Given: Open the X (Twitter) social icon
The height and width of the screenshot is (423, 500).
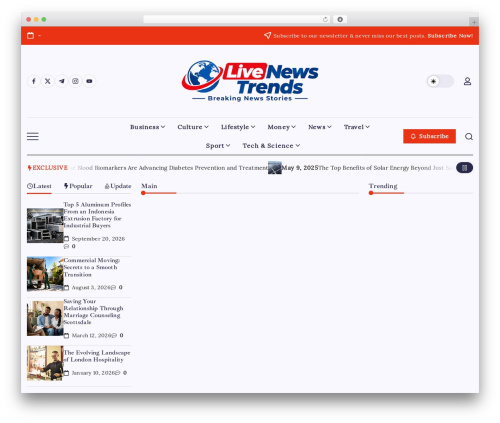Looking at the screenshot, I should 48,81.
